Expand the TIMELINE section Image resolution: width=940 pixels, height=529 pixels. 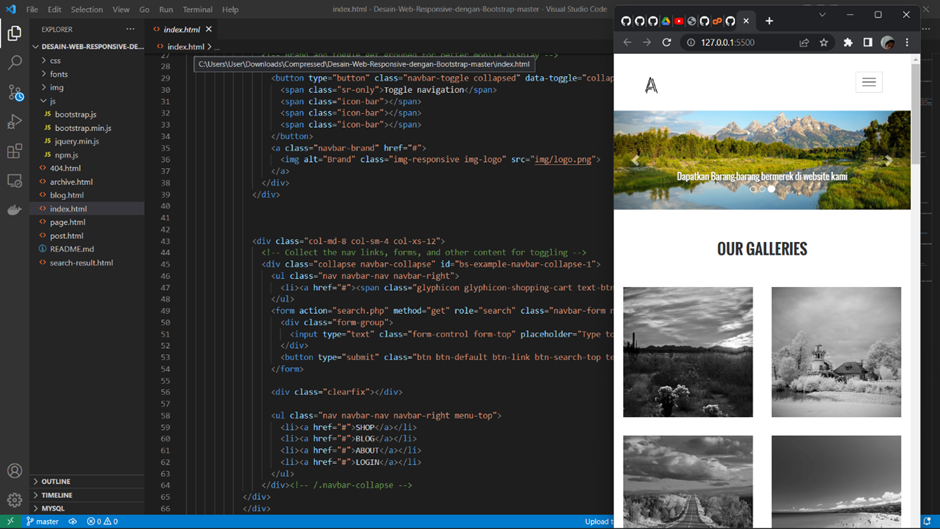57,495
